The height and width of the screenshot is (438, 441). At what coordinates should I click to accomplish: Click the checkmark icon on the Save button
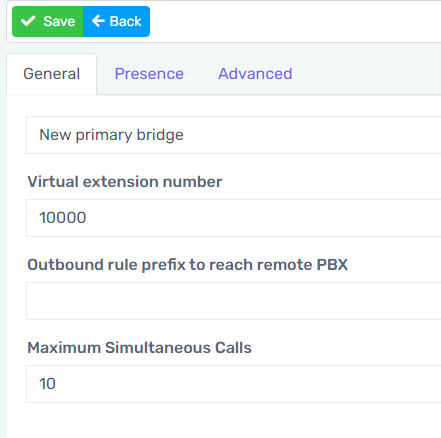pos(28,21)
